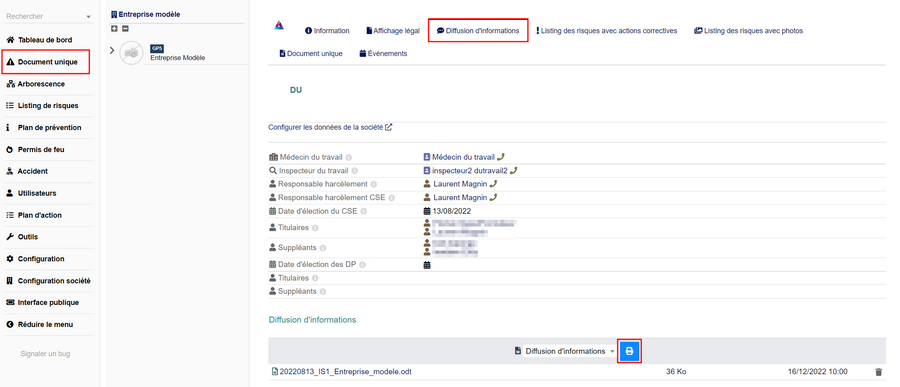Switch to the Document unique tab
The image size is (900, 387).
pos(311,53)
